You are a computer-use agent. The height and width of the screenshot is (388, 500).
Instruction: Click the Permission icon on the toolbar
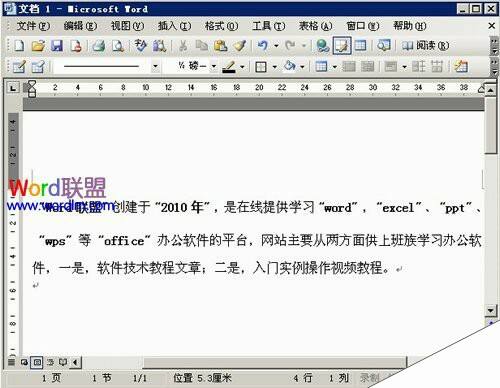coord(76,46)
